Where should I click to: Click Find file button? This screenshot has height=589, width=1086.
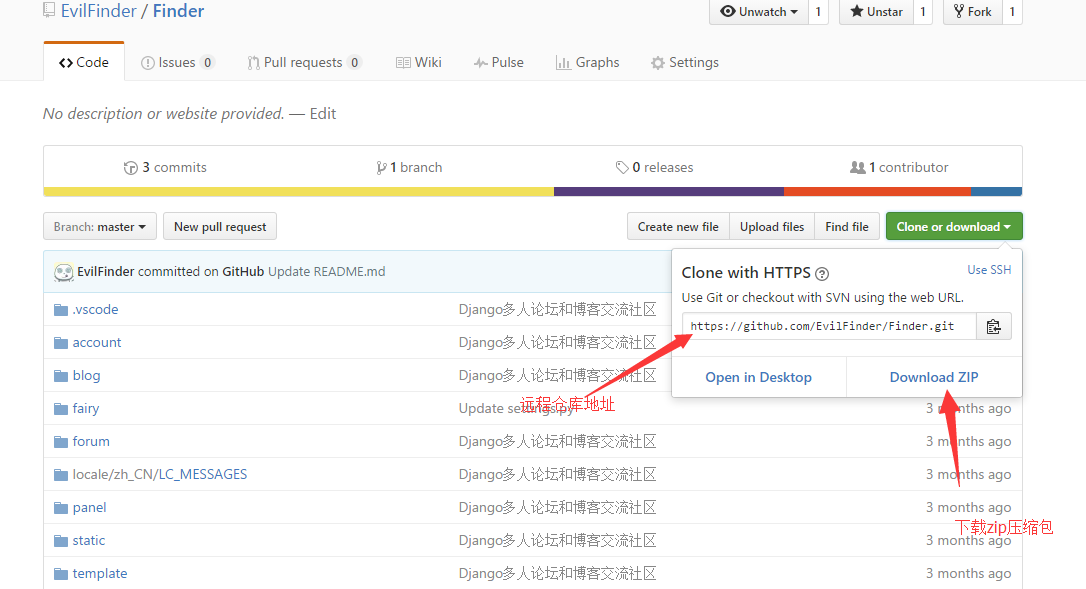[x=847, y=227]
